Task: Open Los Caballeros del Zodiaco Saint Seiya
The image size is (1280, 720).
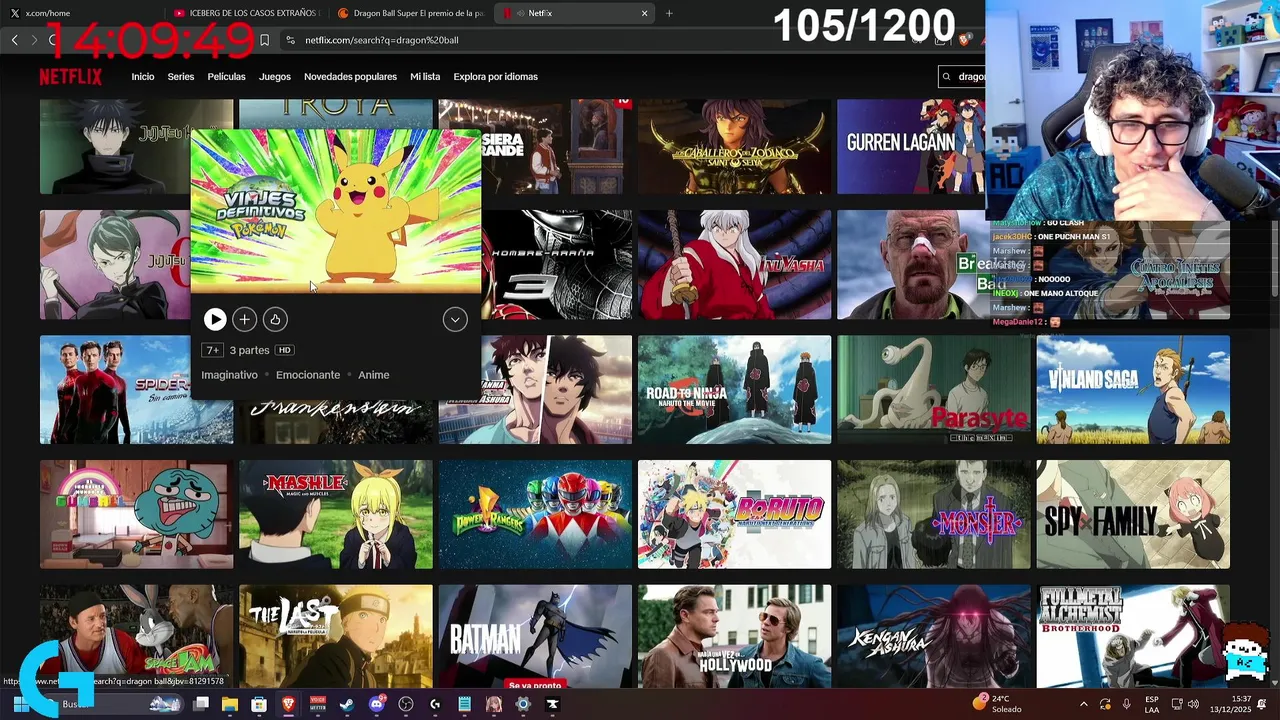Action: pos(734,147)
